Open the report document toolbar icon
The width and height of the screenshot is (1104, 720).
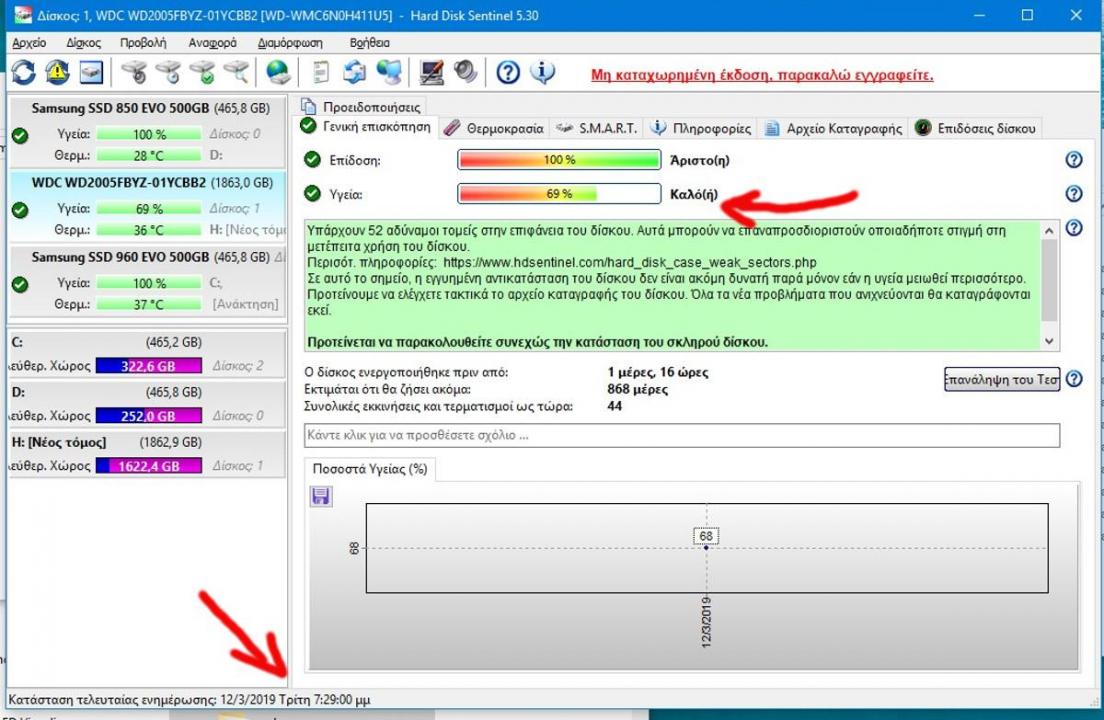tap(320, 72)
